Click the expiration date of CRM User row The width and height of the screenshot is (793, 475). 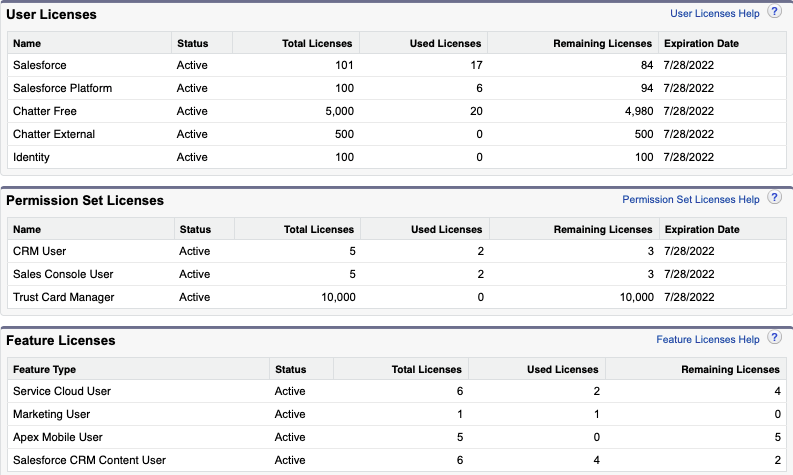tap(689, 251)
